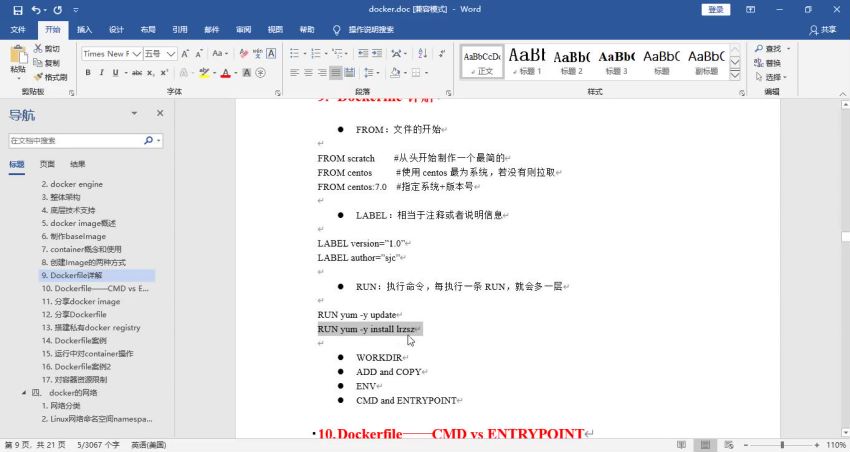Open the navigation pane options arrow
Screen dimensions: 850x452
134,113
